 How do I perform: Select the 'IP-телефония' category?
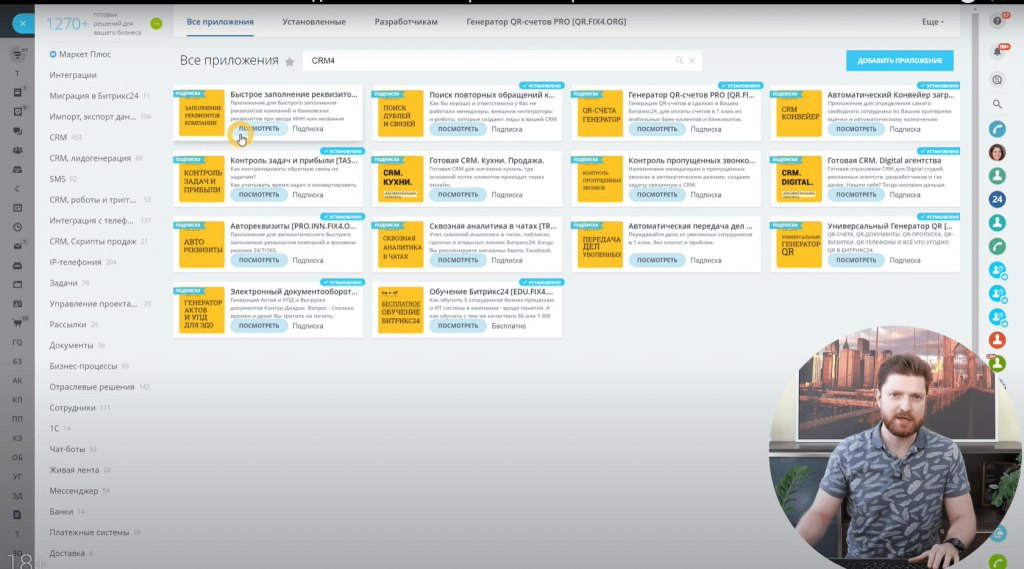[x=75, y=262]
